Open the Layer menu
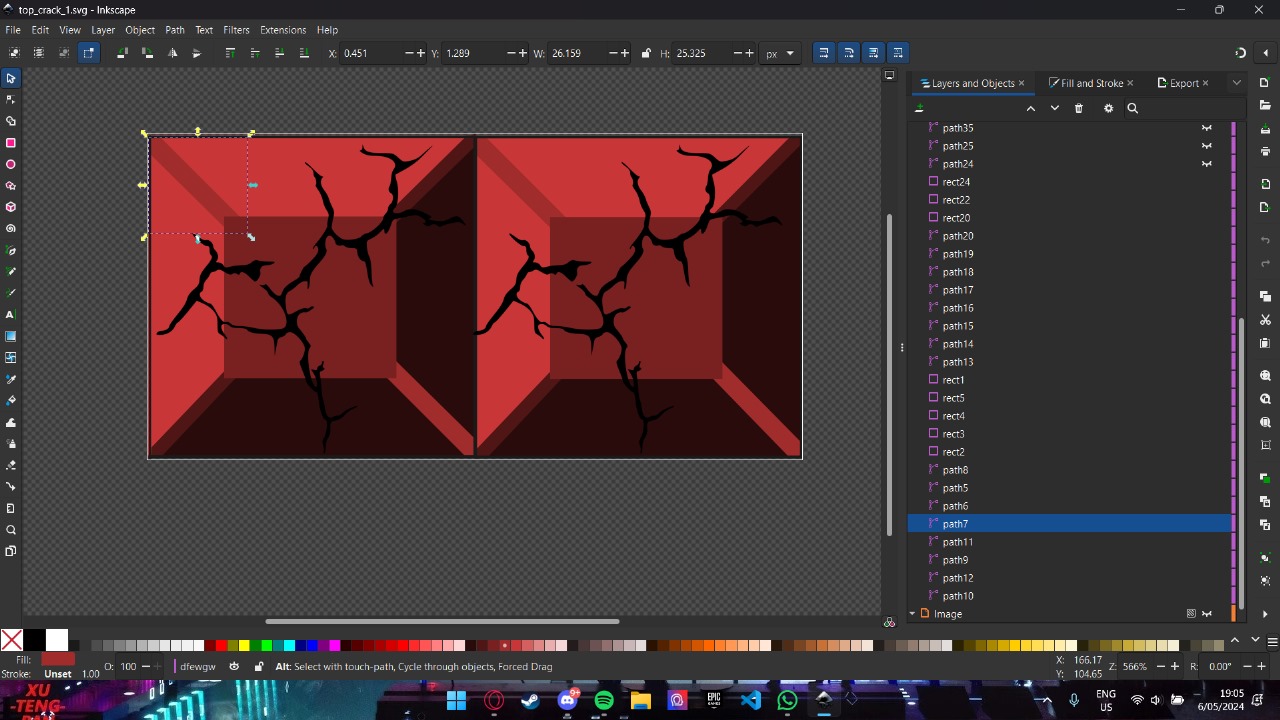Viewport: 1280px width, 720px height. (x=103, y=30)
